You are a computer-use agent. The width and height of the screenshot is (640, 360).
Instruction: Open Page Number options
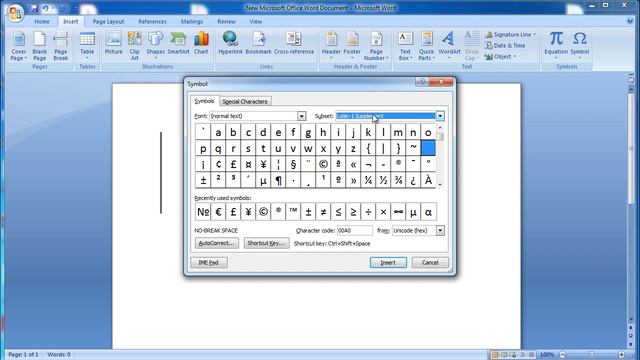(x=376, y=46)
